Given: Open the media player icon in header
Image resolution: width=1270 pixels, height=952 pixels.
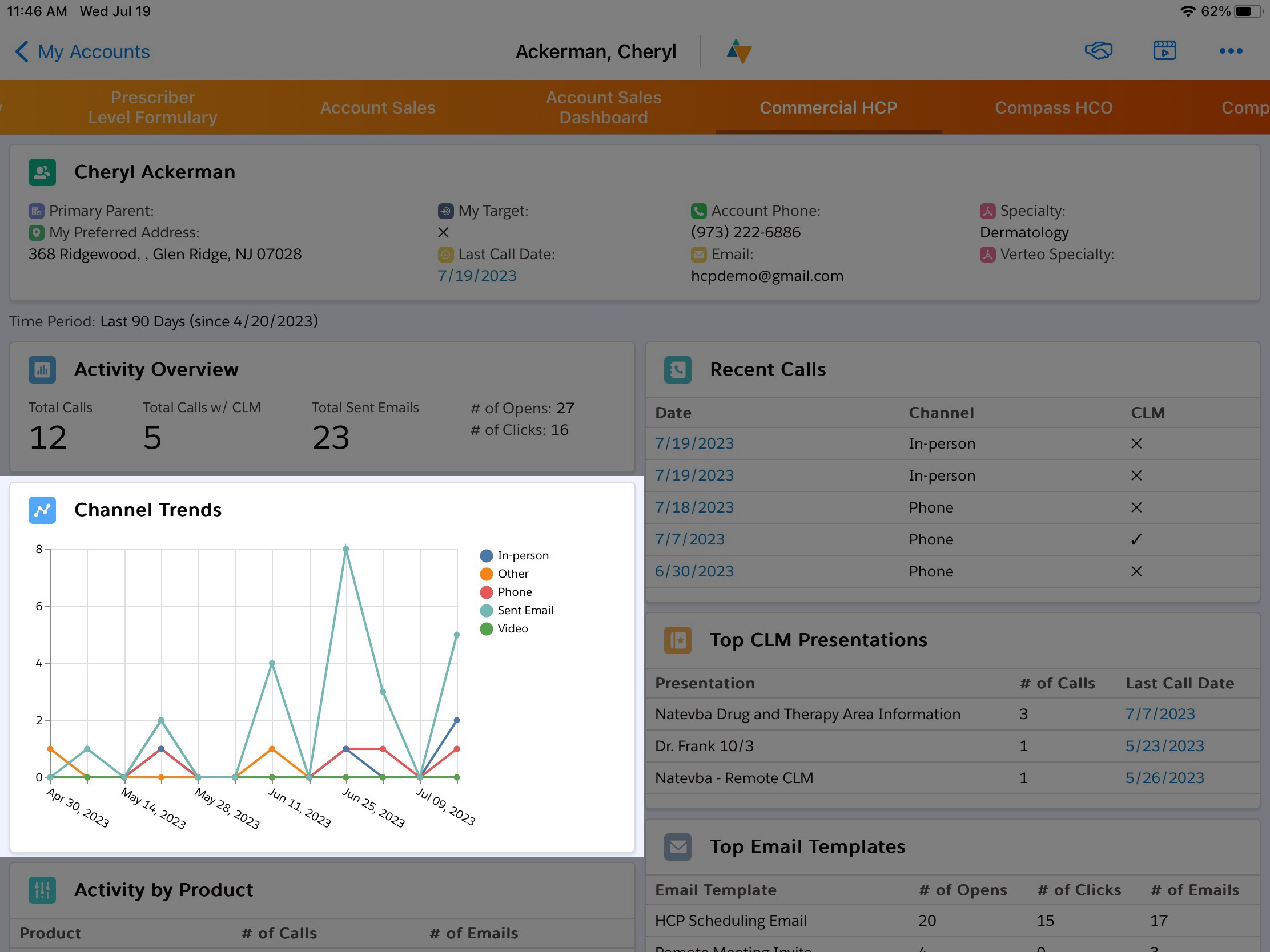Looking at the screenshot, I should pyautogui.click(x=1164, y=51).
